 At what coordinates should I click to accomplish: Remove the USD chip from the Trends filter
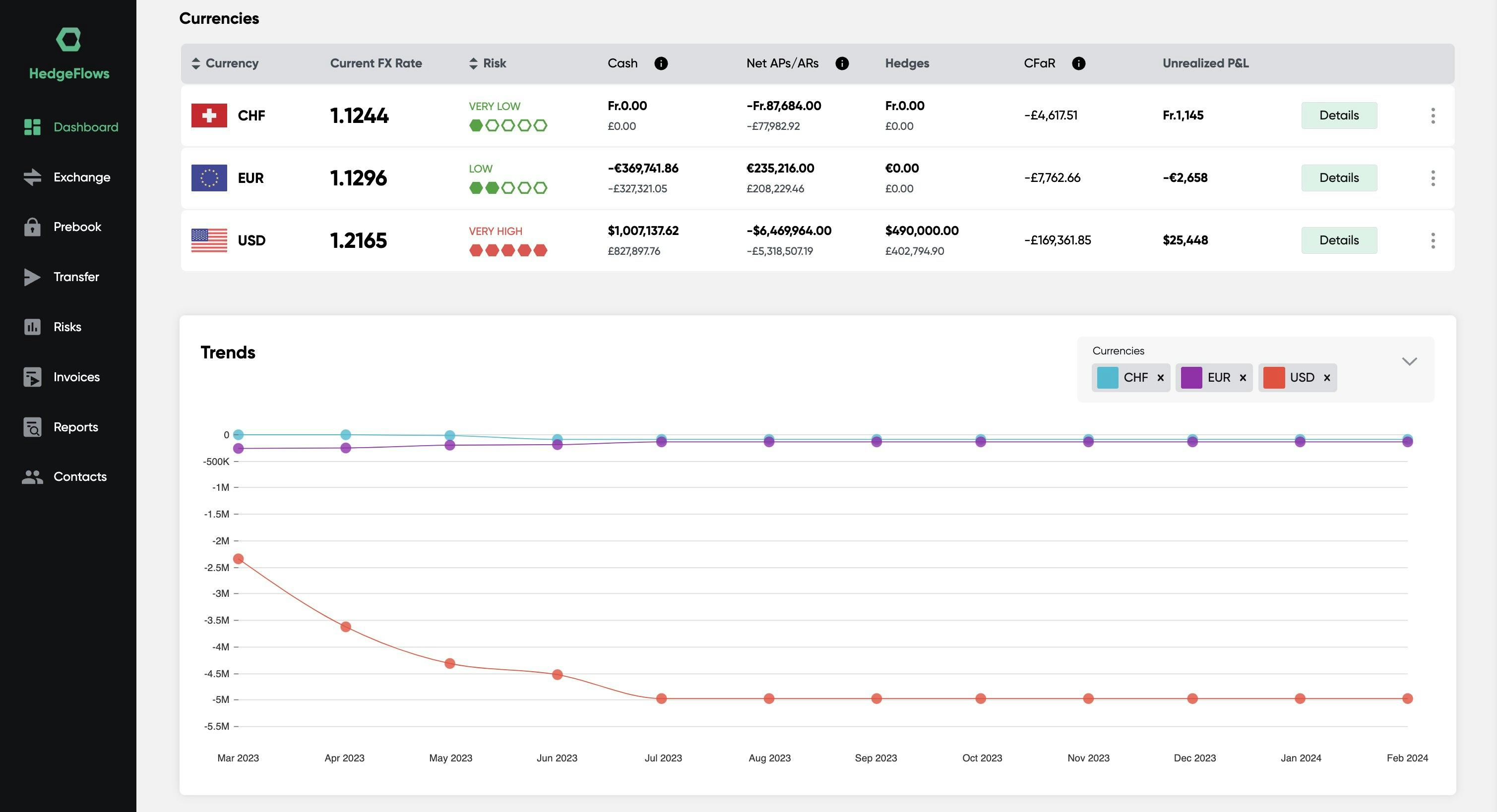tap(1327, 378)
